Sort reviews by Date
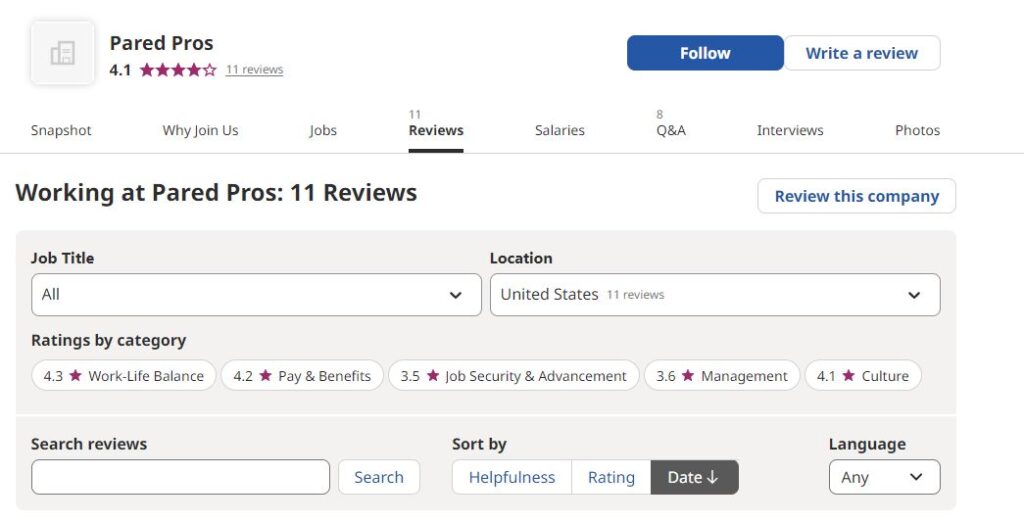 (x=694, y=477)
